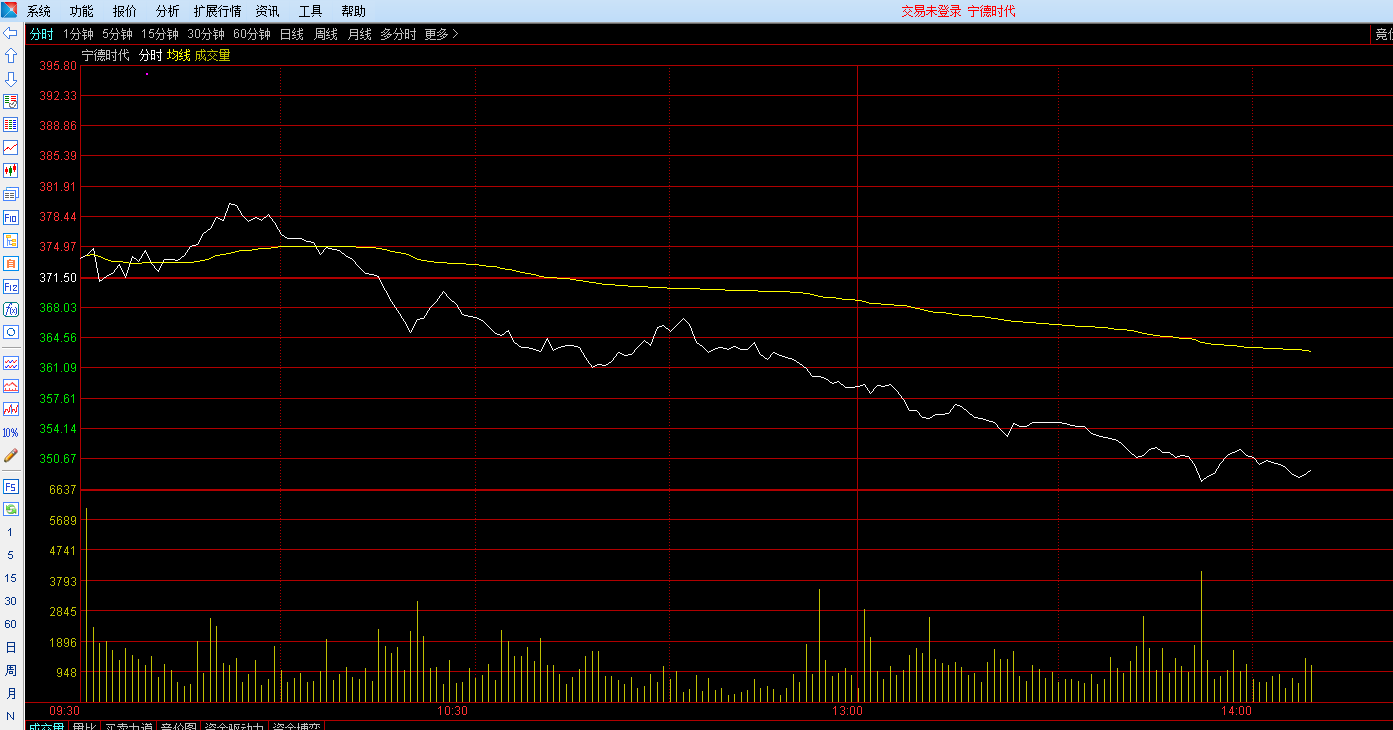Select weekly 周 period in sidebar
The image size is (1393, 730).
[11, 670]
